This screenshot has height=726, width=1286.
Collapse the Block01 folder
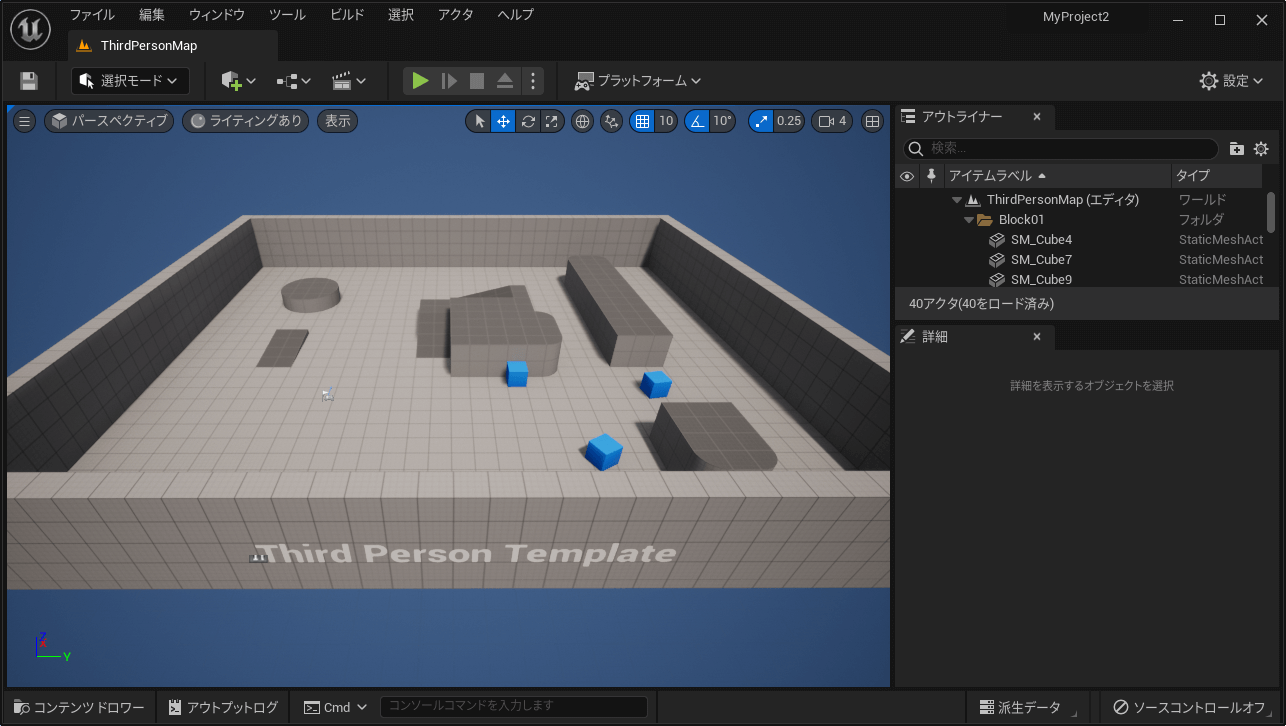(x=969, y=220)
